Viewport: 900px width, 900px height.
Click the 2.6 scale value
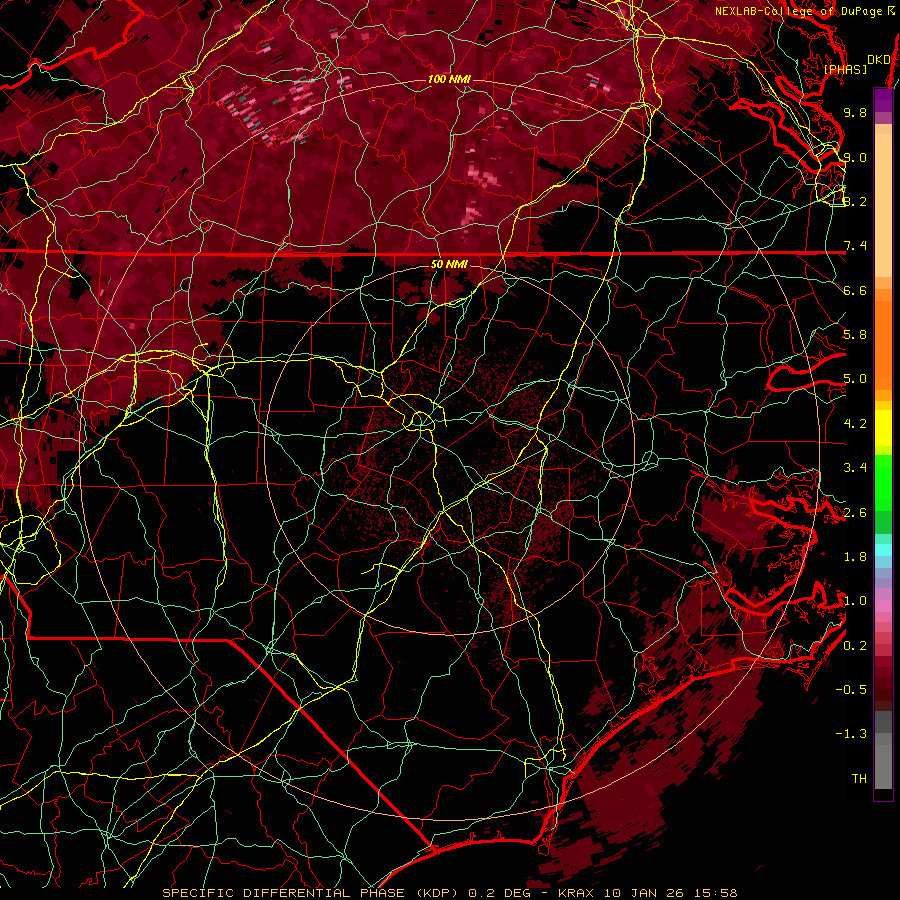(855, 513)
